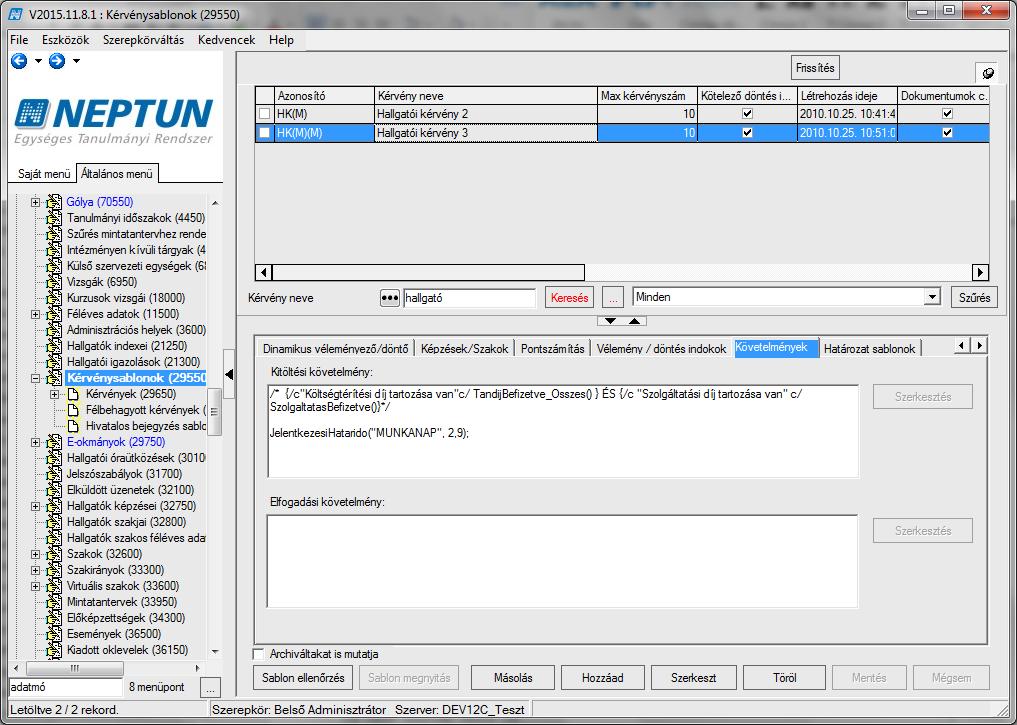Click the Másolás button
Viewport: 1017px width, 725px height.
point(513,678)
